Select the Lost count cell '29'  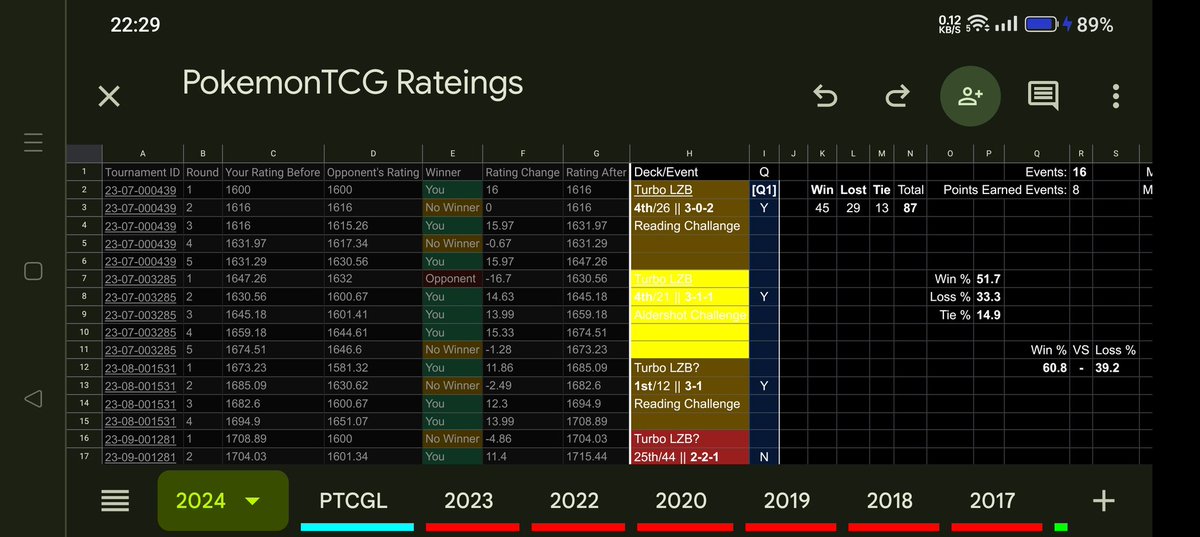point(853,208)
